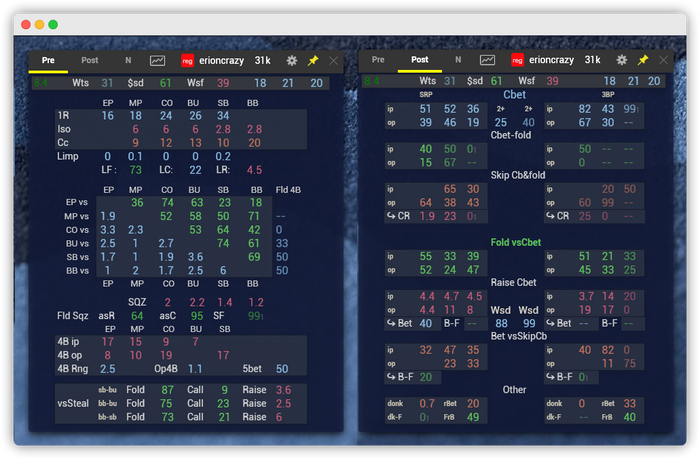Click the Bet vsSkipCb heading

point(519,336)
